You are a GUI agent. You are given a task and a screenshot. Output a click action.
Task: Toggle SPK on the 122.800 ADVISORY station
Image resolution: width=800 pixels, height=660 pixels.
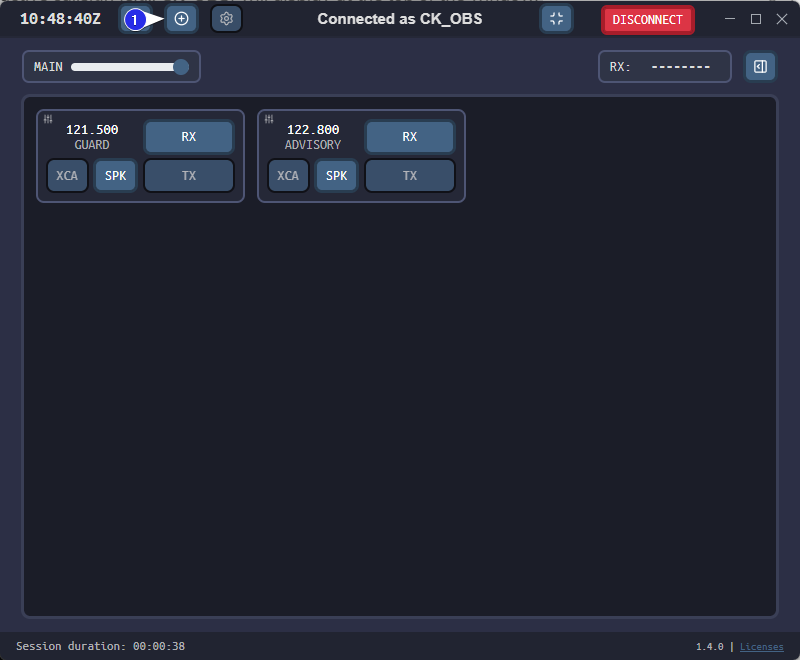pyautogui.click(x=336, y=175)
